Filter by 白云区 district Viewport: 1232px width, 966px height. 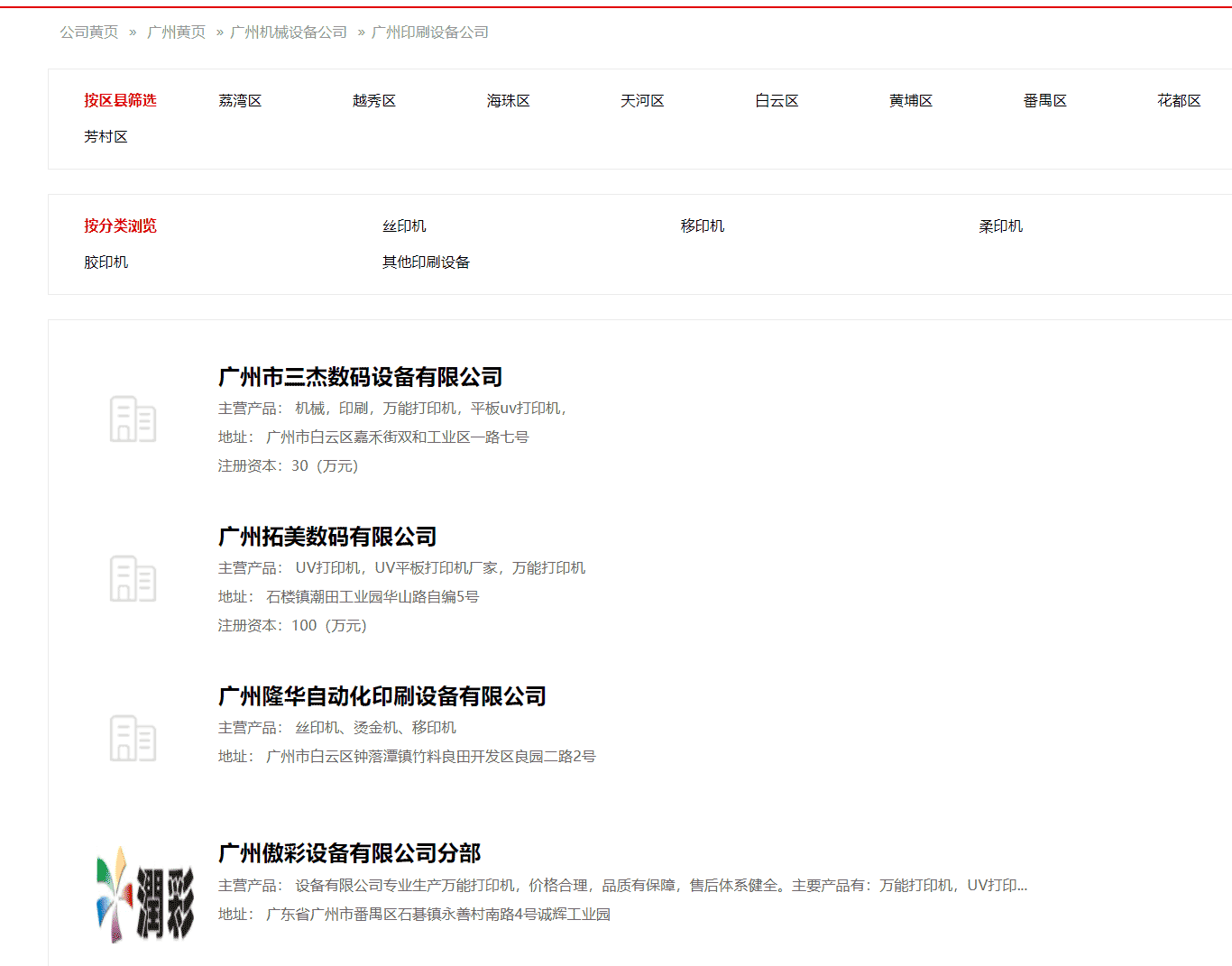point(775,100)
